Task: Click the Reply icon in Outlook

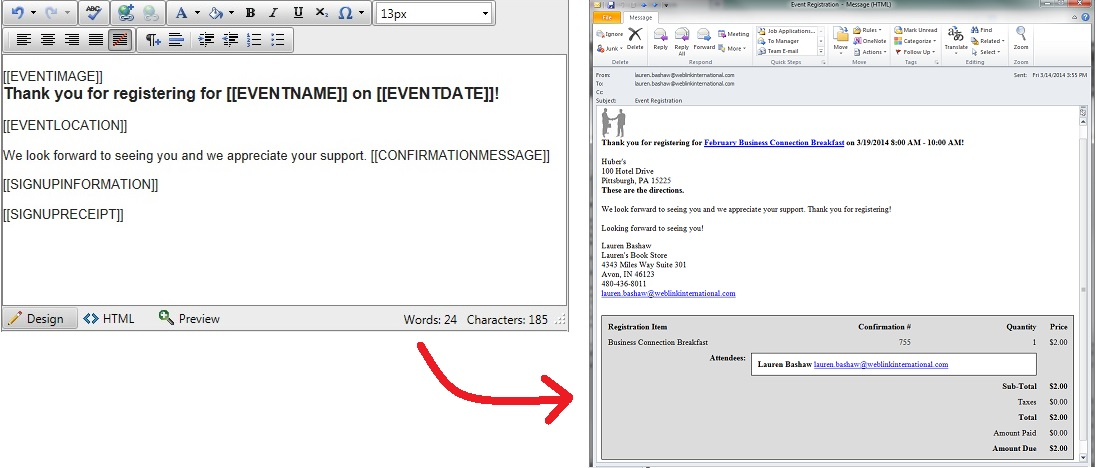Action: [660, 39]
